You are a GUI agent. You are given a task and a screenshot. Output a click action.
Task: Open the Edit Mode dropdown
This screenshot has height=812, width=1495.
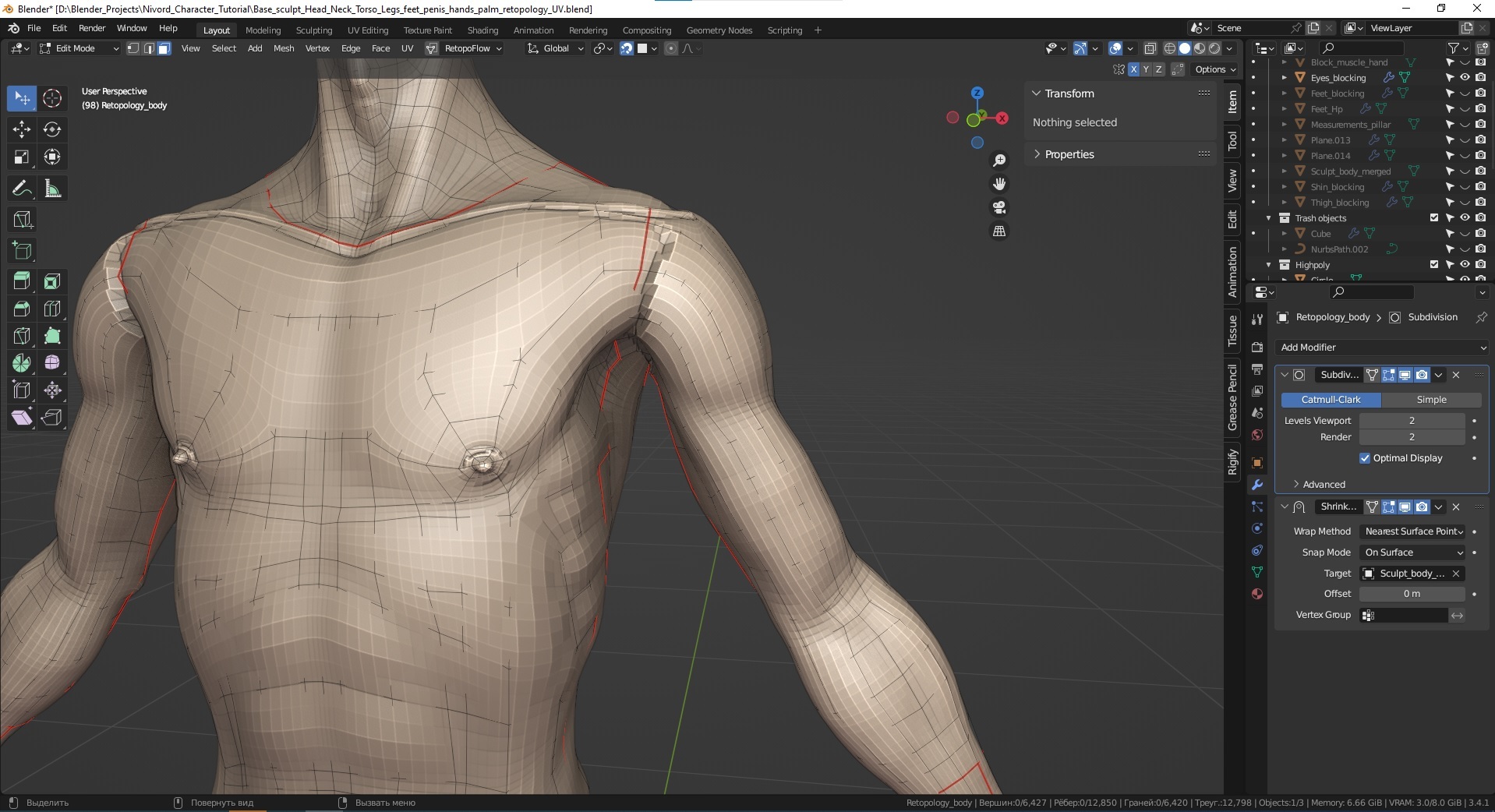pos(79,48)
